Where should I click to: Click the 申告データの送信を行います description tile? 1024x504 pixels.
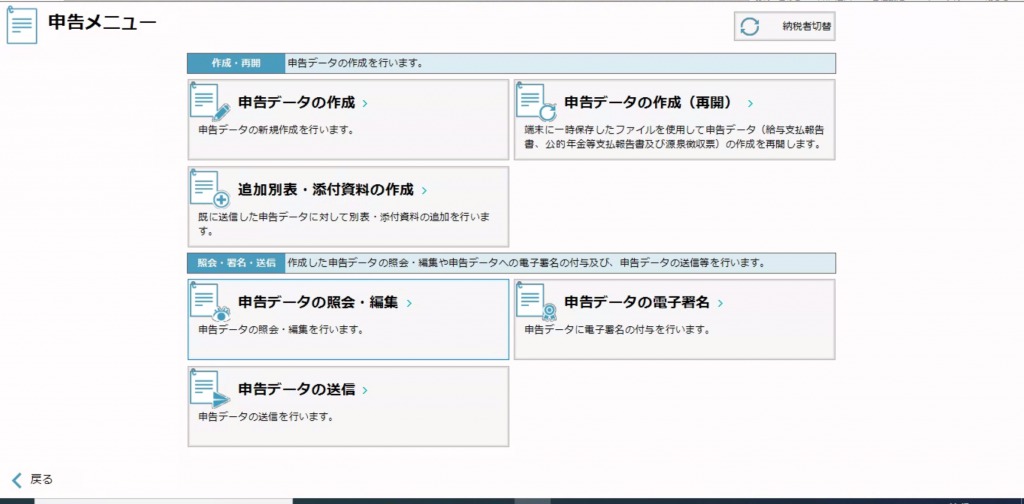coord(264,417)
